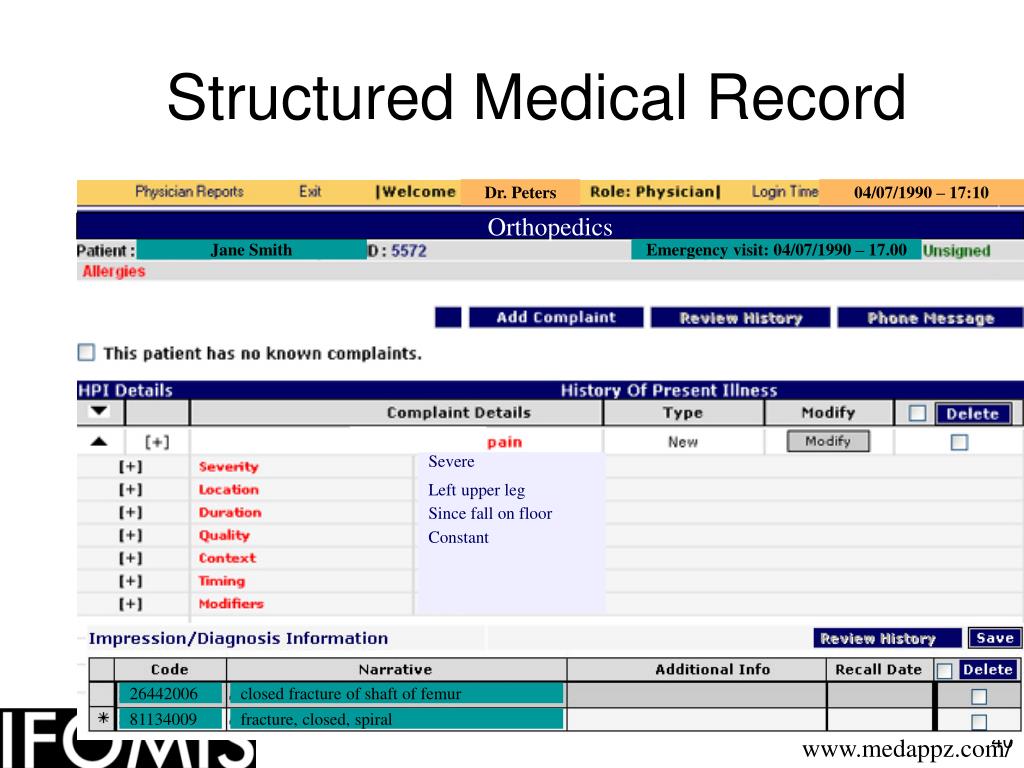Click Recall Date cell for spiral fracture row
1024x768 pixels.
879,719
